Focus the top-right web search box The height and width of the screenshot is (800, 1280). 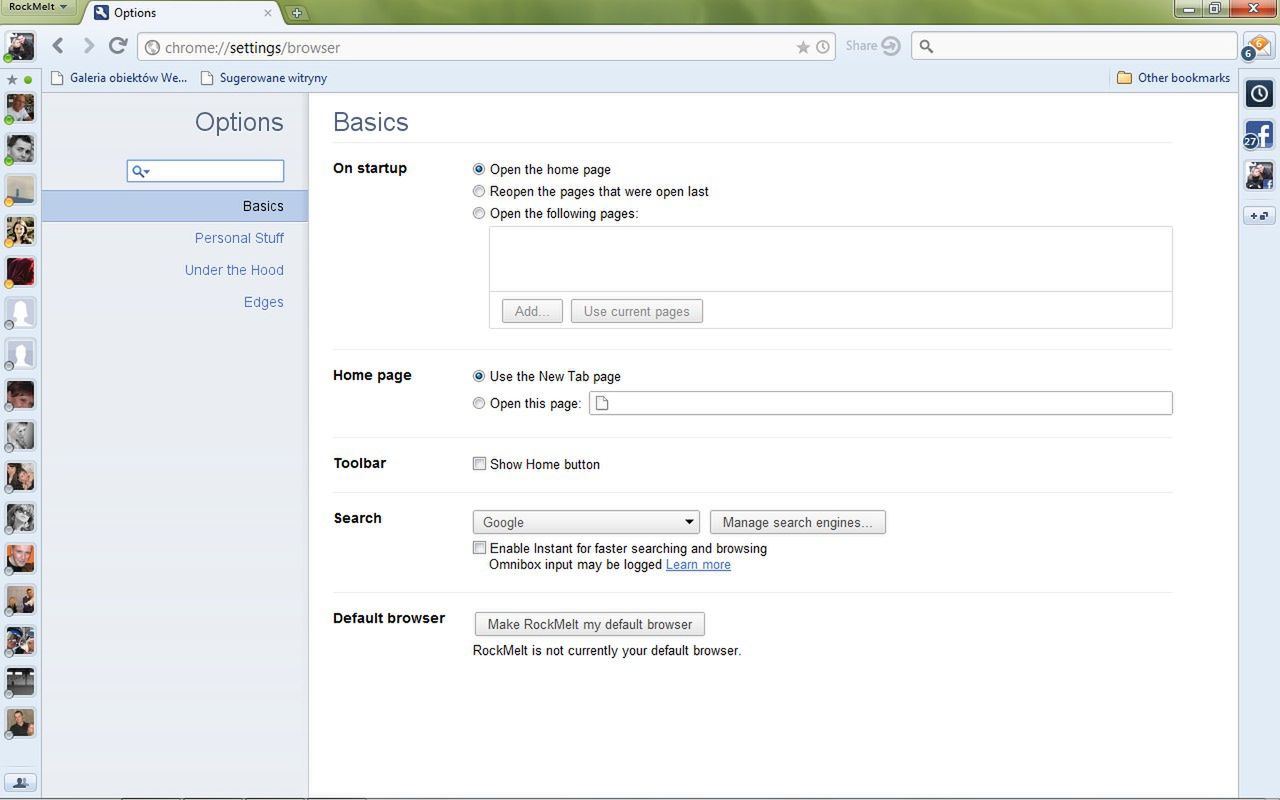[x=1074, y=46]
